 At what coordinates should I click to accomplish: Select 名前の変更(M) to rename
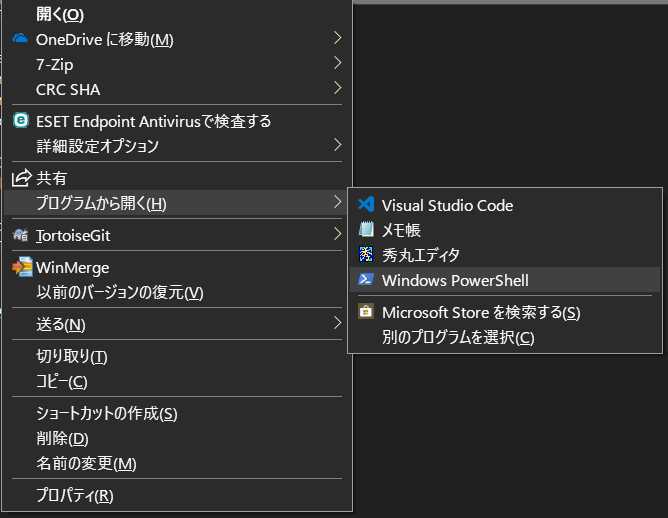pos(177,463)
